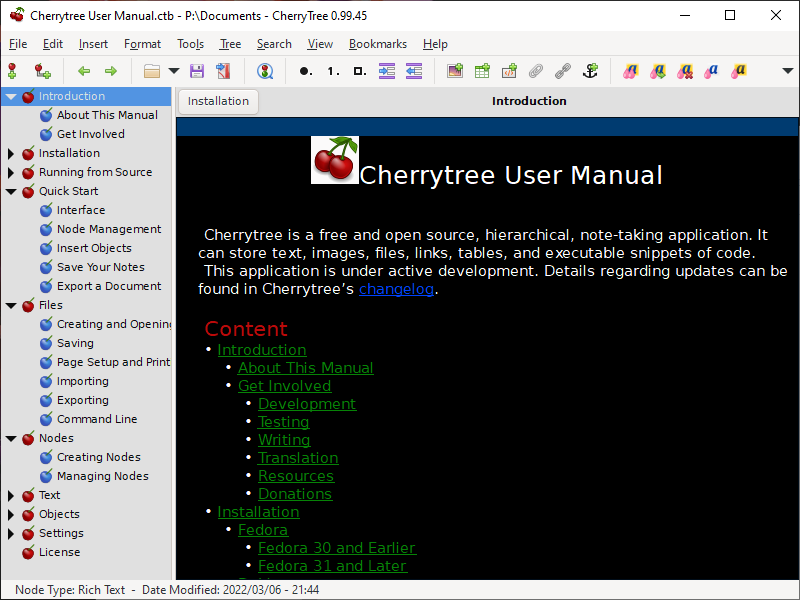Set a bulleted list from the toolbar
Image resolution: width=800 pixels, height=600 pixels.
click(305, 71)
